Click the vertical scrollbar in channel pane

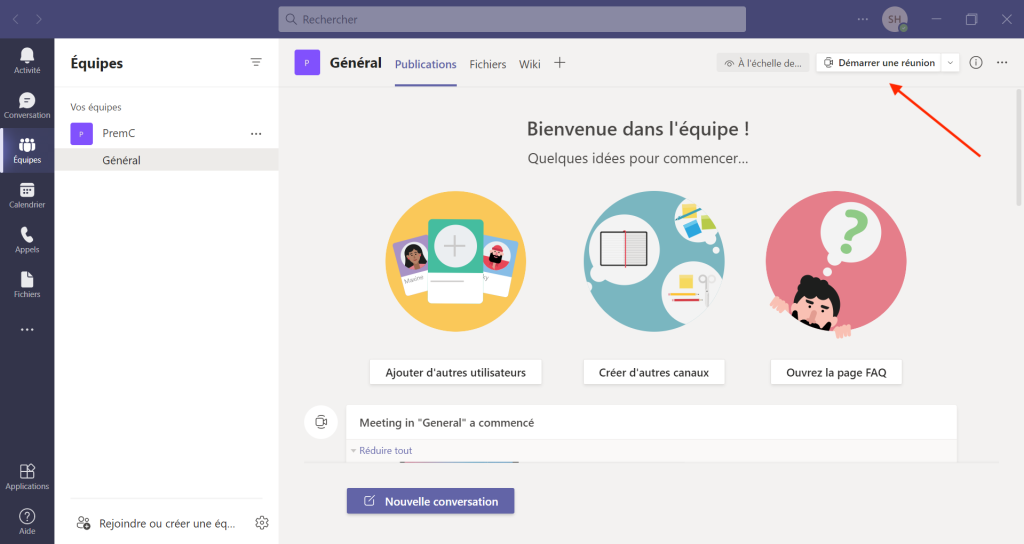[x=1019, y=148]
